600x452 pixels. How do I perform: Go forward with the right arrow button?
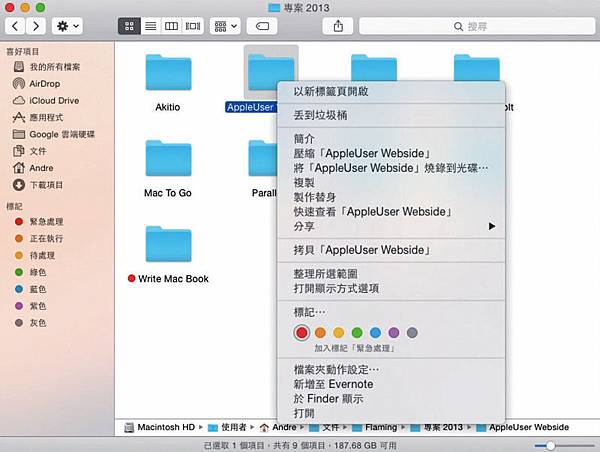point(36,26)
